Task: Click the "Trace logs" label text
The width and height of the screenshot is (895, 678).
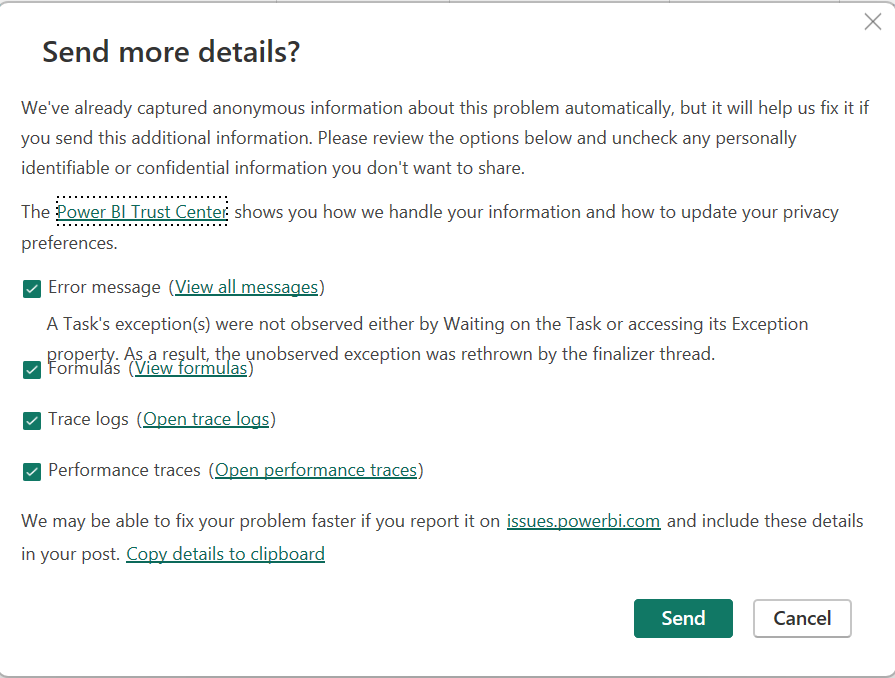Action: [x=88, y=419]
